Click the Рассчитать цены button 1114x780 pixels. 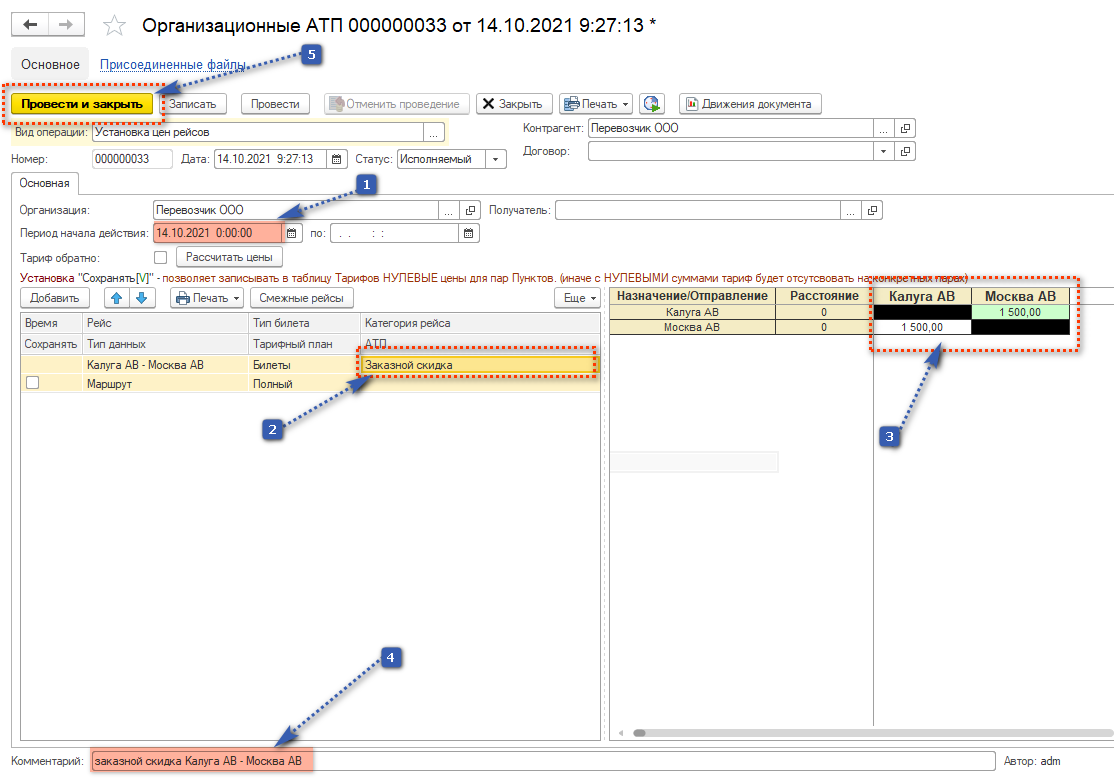pos(229,257)
